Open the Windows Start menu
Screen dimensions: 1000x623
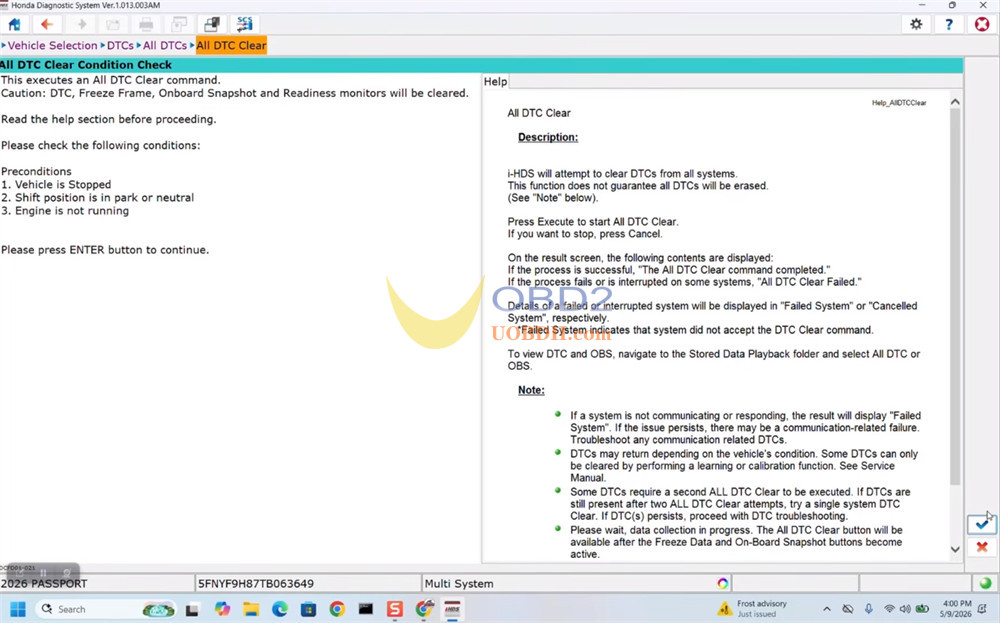[x=18, y=609]
